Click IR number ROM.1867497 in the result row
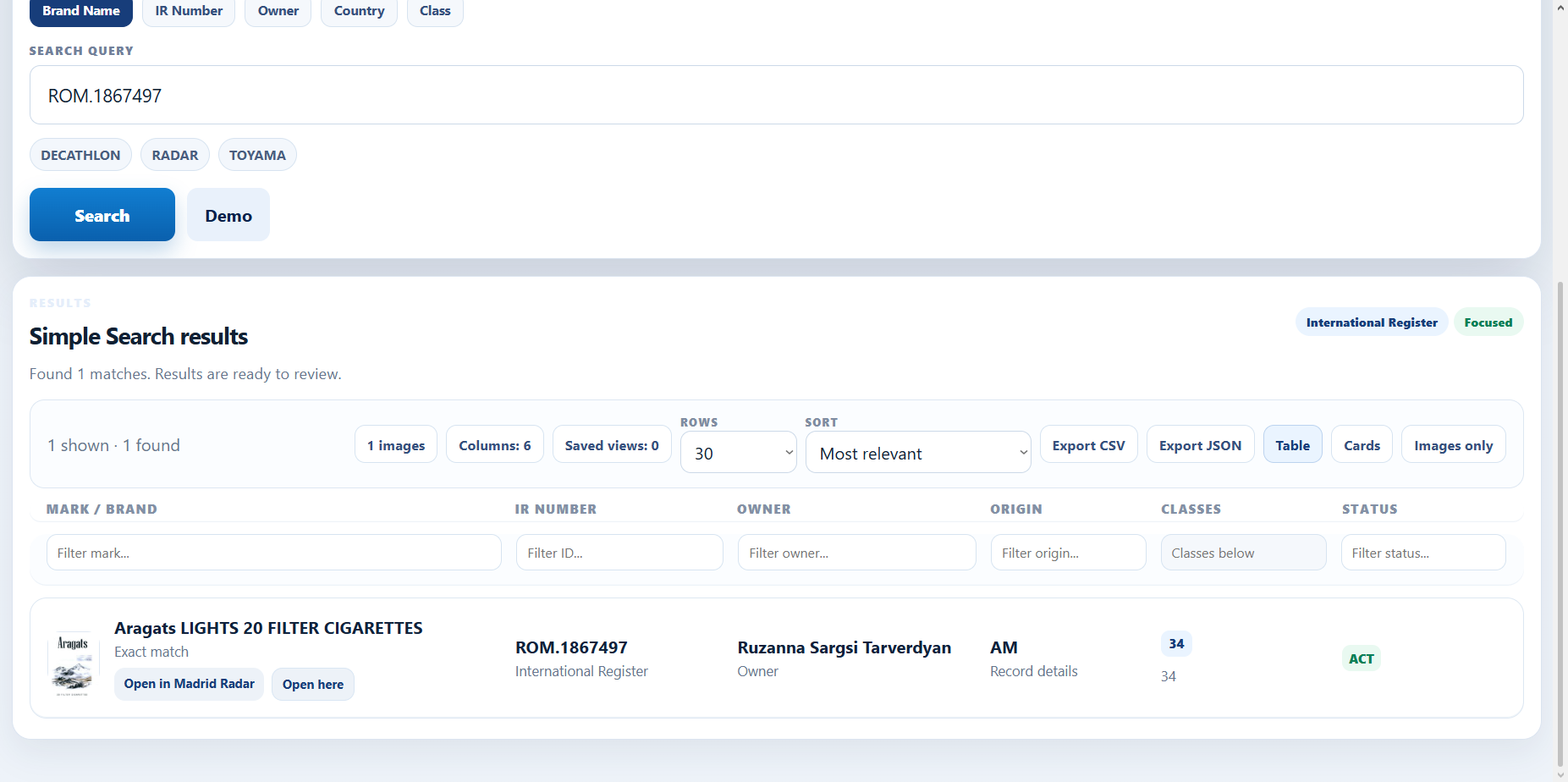This screenshot has height=782, width=1568. 571,647
